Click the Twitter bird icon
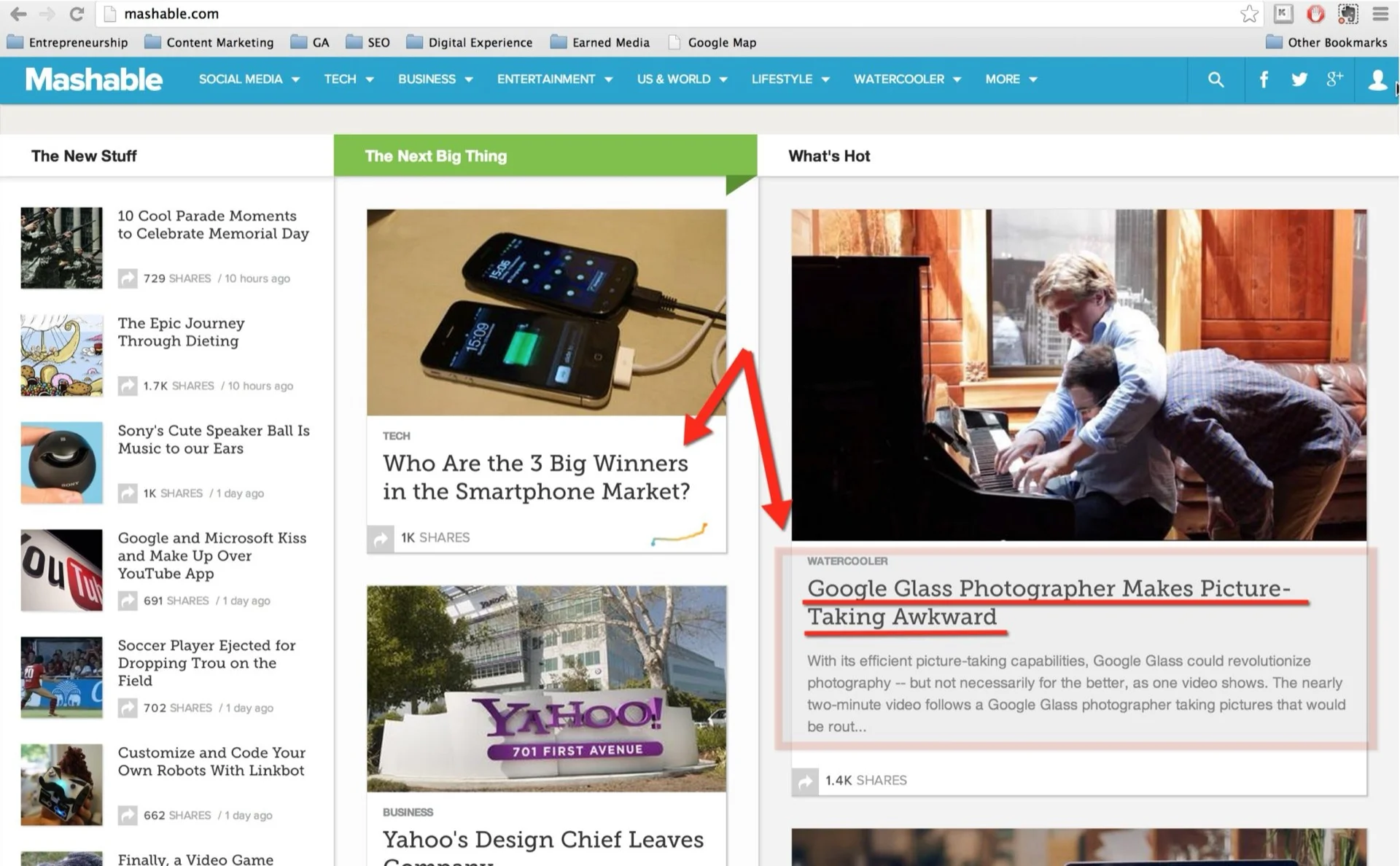 coord(1299,79)
